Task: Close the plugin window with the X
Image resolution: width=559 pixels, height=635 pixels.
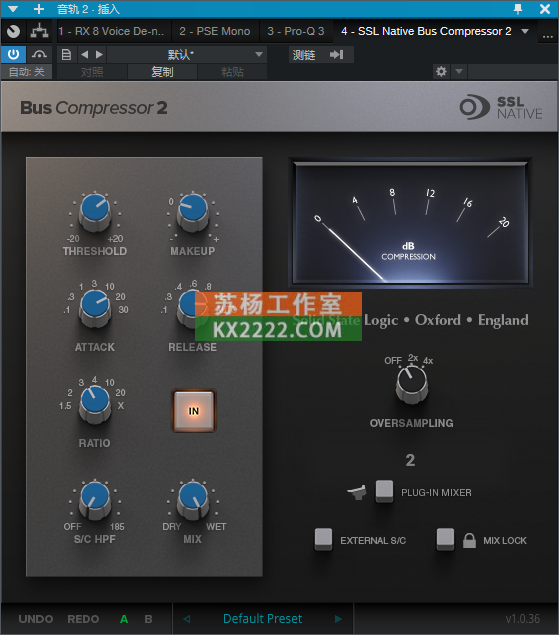Action: (x=545, y=9)
